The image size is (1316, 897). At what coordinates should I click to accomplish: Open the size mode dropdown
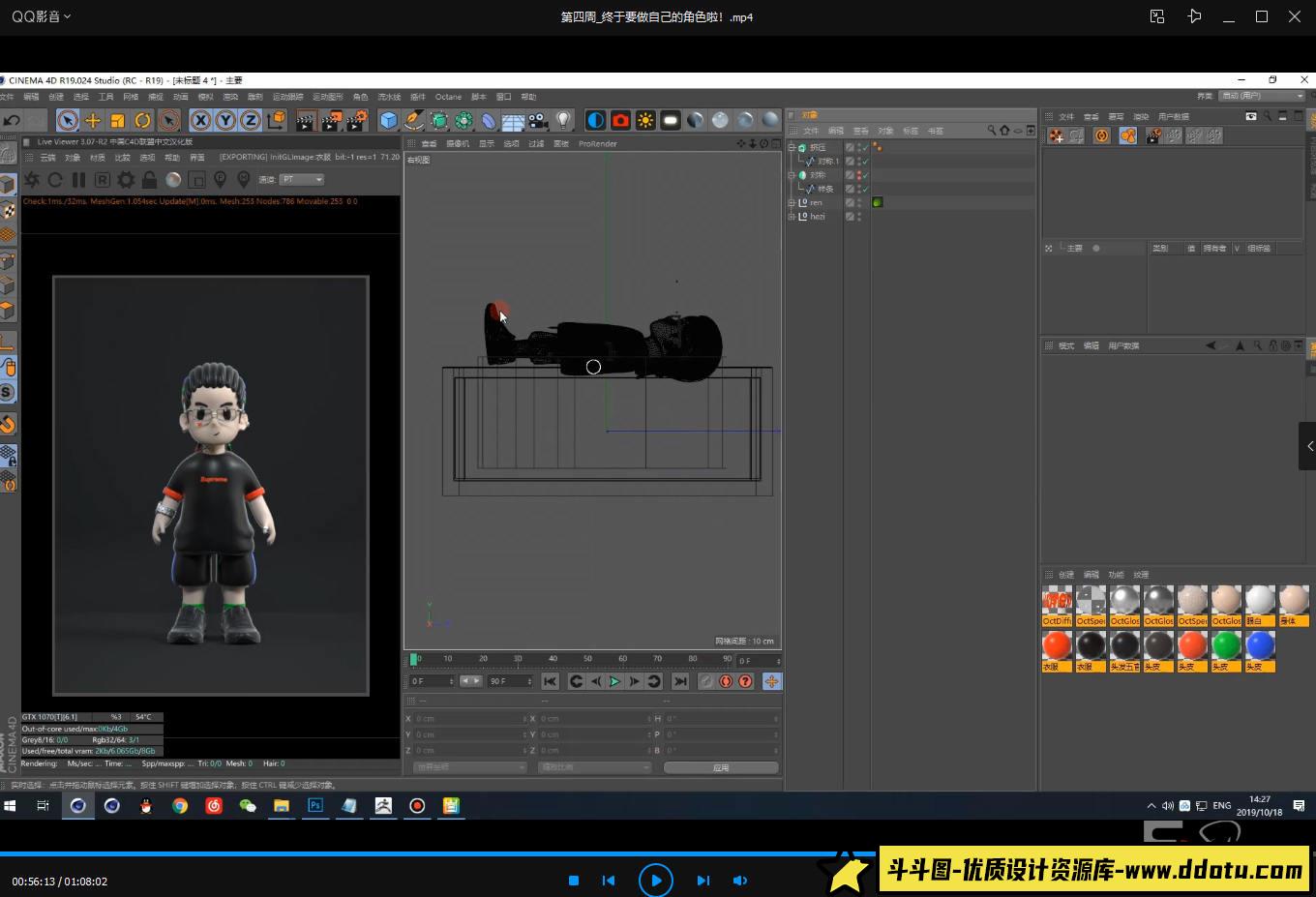(x=595, y=767)
